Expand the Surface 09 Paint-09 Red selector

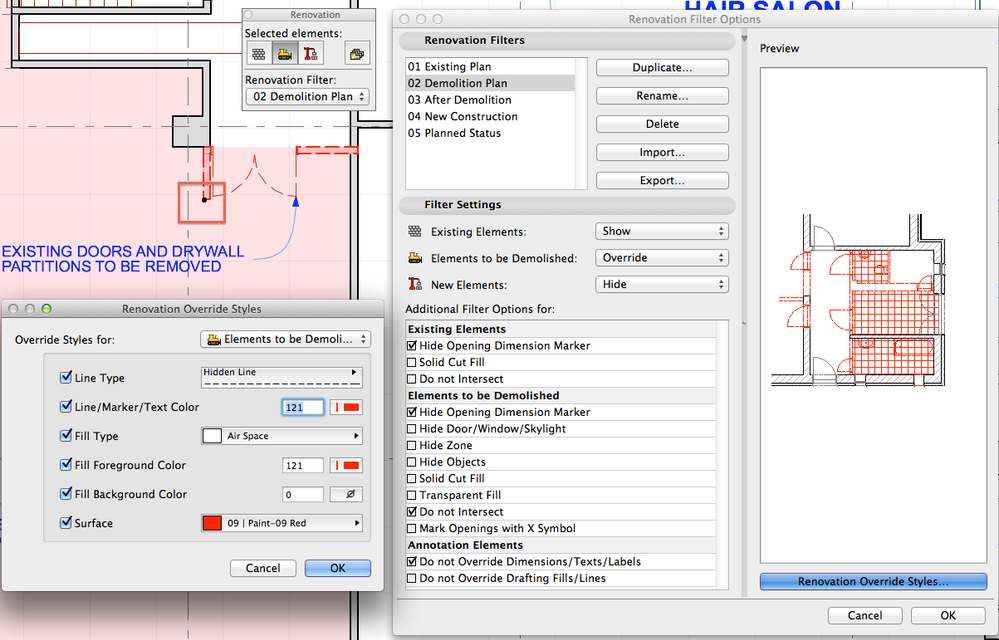coord(281,523)
